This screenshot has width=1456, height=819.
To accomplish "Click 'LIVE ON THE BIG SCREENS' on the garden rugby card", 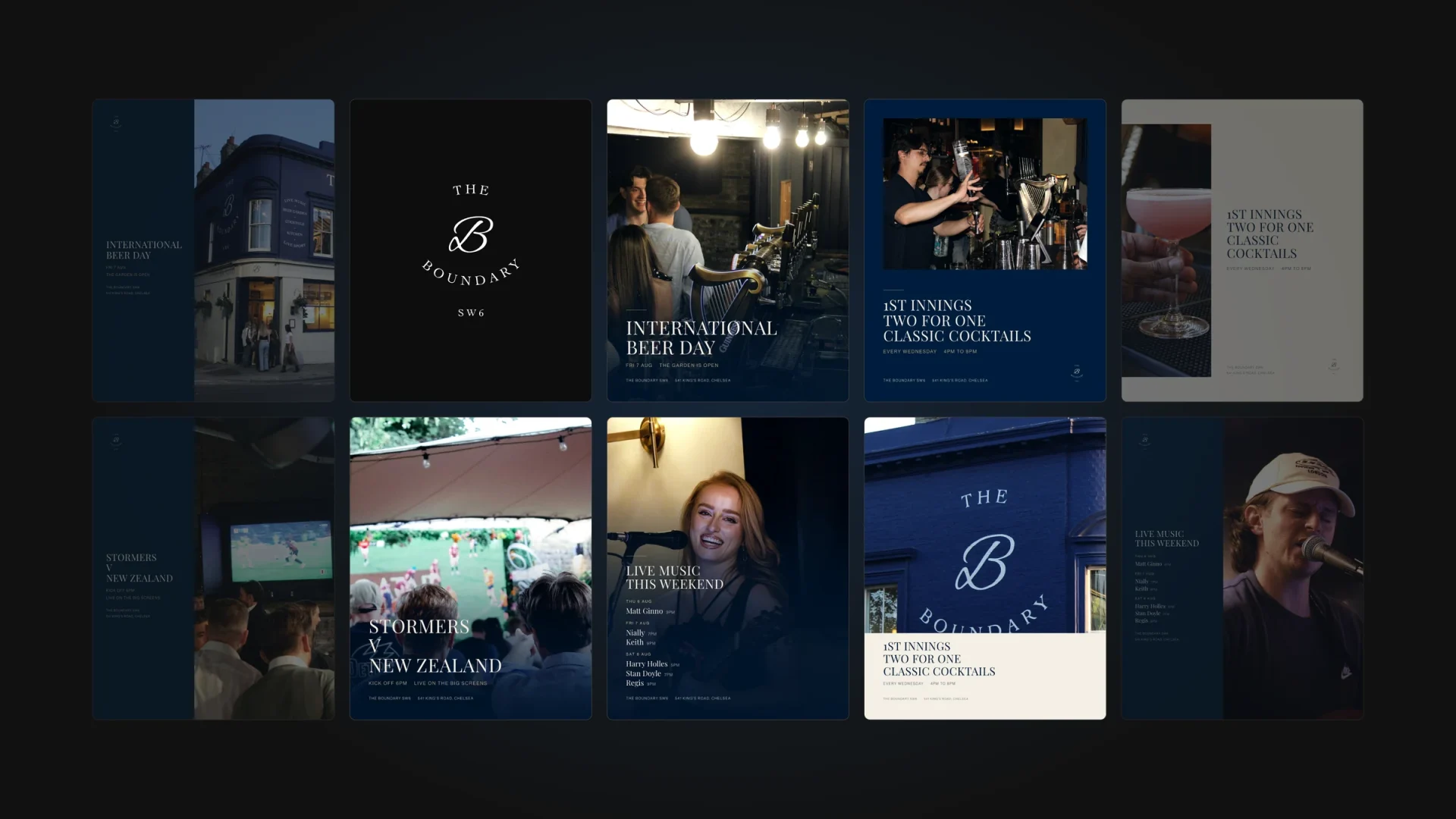I will click(450, 683).
